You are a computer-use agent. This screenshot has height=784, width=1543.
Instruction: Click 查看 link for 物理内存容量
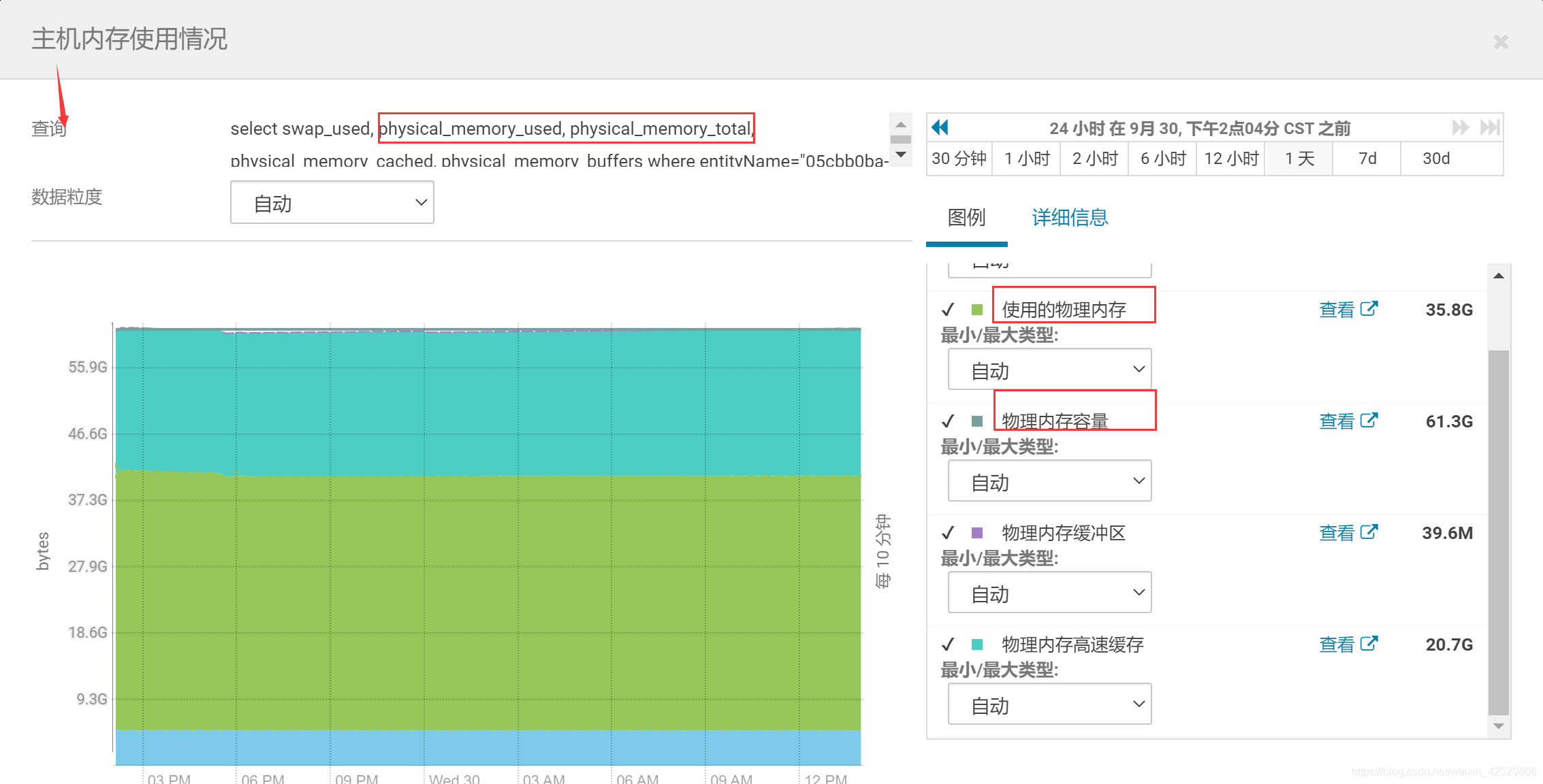pyautogui.click(x=1337, y=421)
